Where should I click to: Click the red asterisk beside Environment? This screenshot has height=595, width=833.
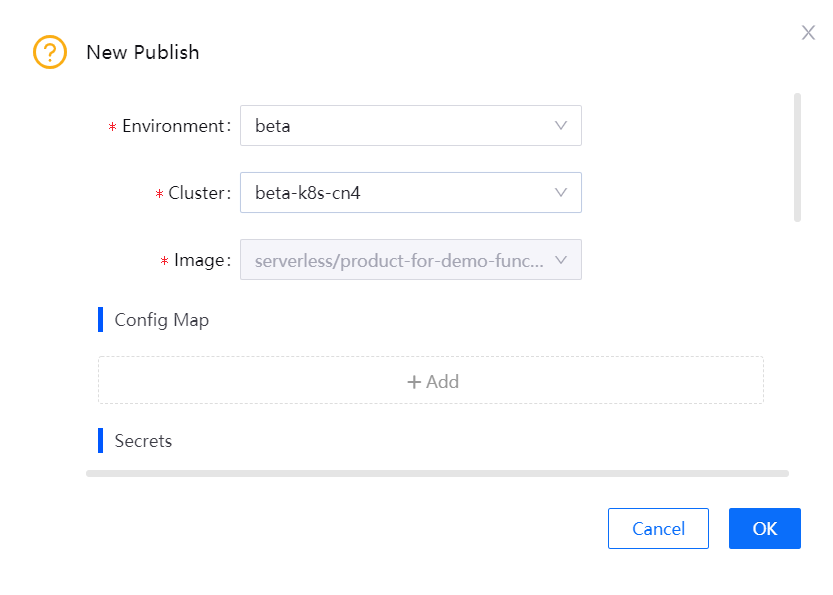point(110,126)
